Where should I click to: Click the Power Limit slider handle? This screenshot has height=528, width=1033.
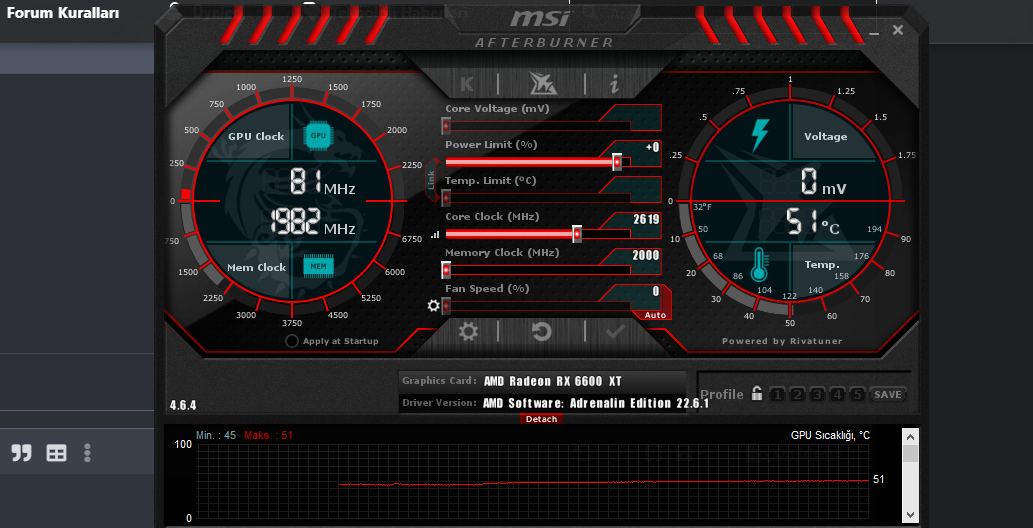(617, 161)
